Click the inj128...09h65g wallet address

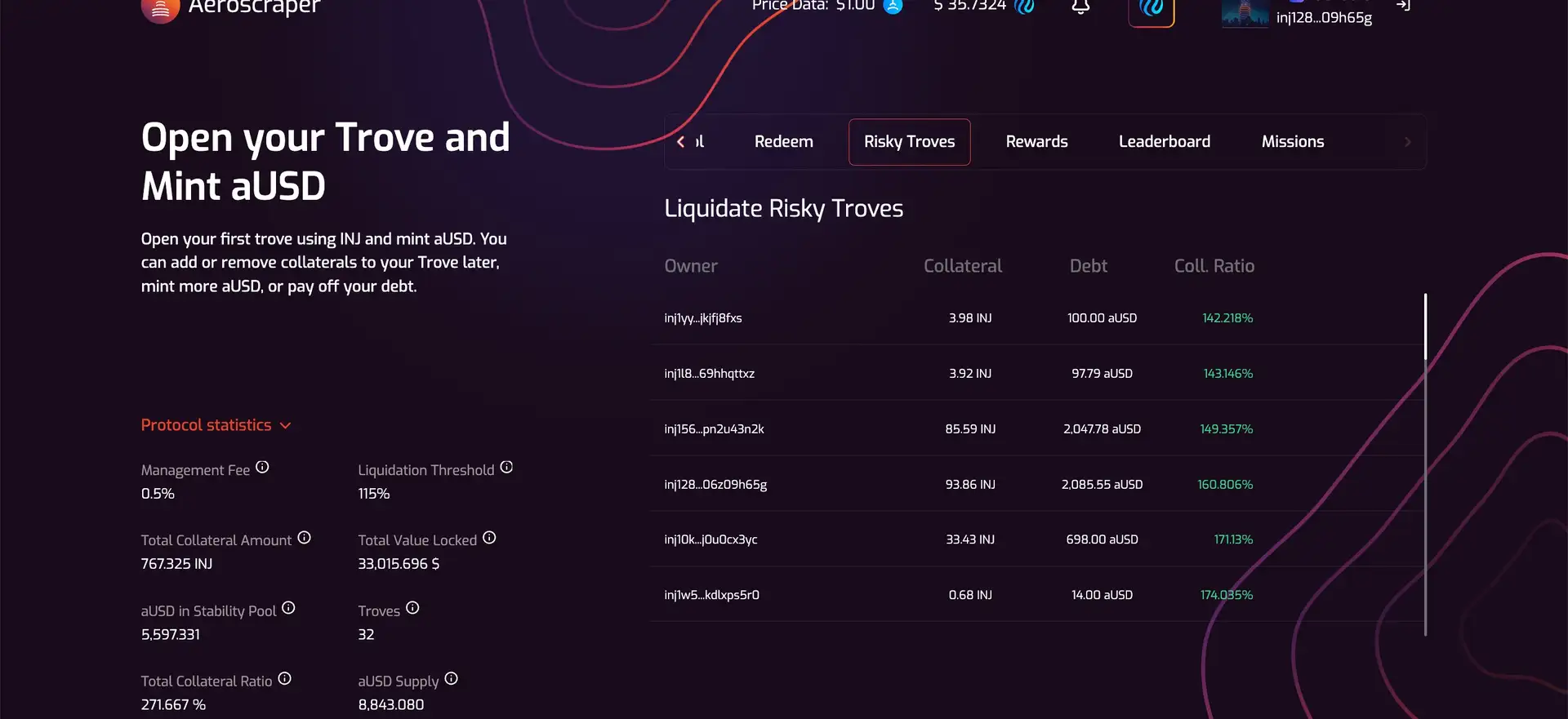[1323, 18]
